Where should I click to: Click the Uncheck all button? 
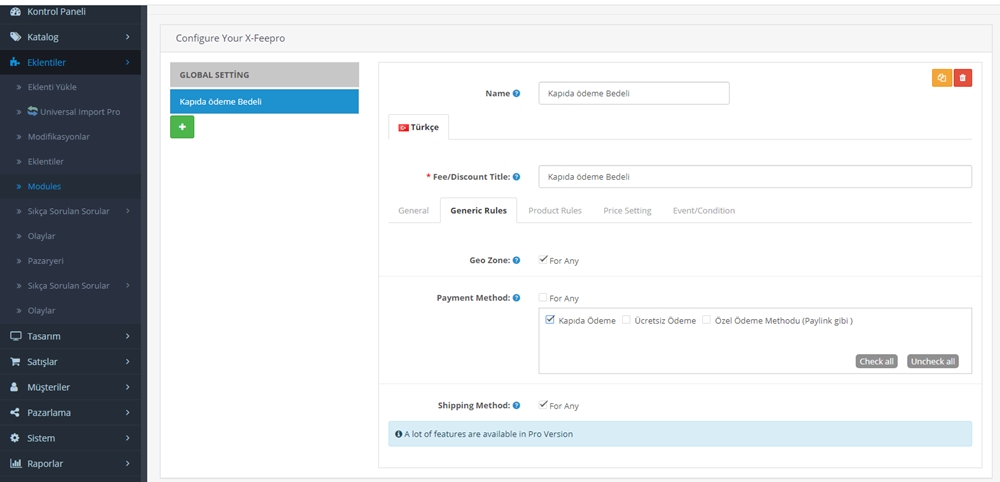[x=932, y=362]
